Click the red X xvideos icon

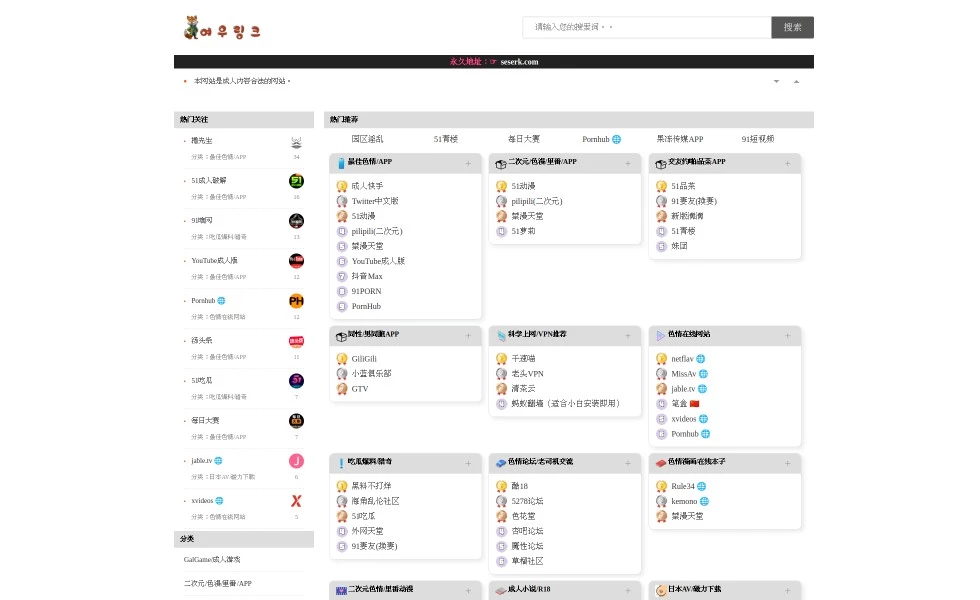(x=296, y=501)
